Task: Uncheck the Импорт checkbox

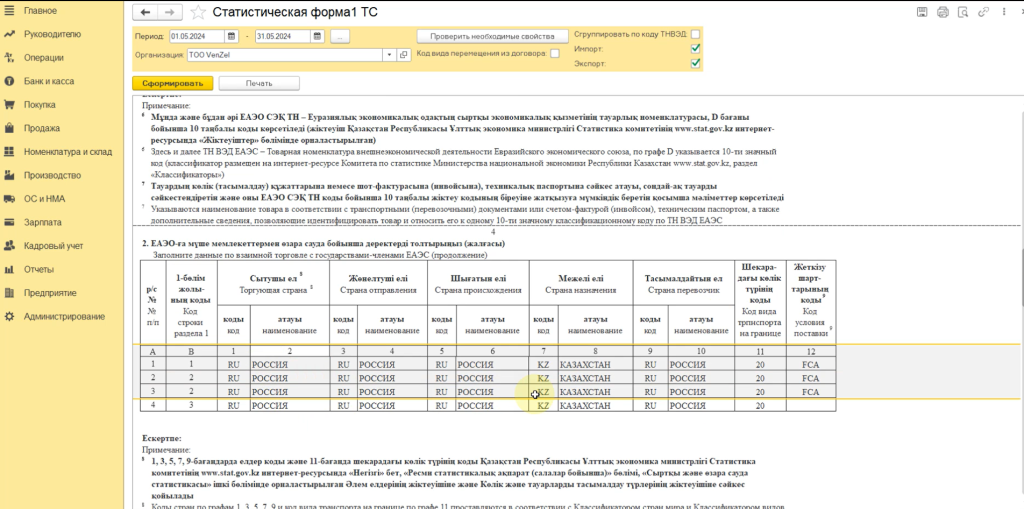Action: click(x=696, y=49)
